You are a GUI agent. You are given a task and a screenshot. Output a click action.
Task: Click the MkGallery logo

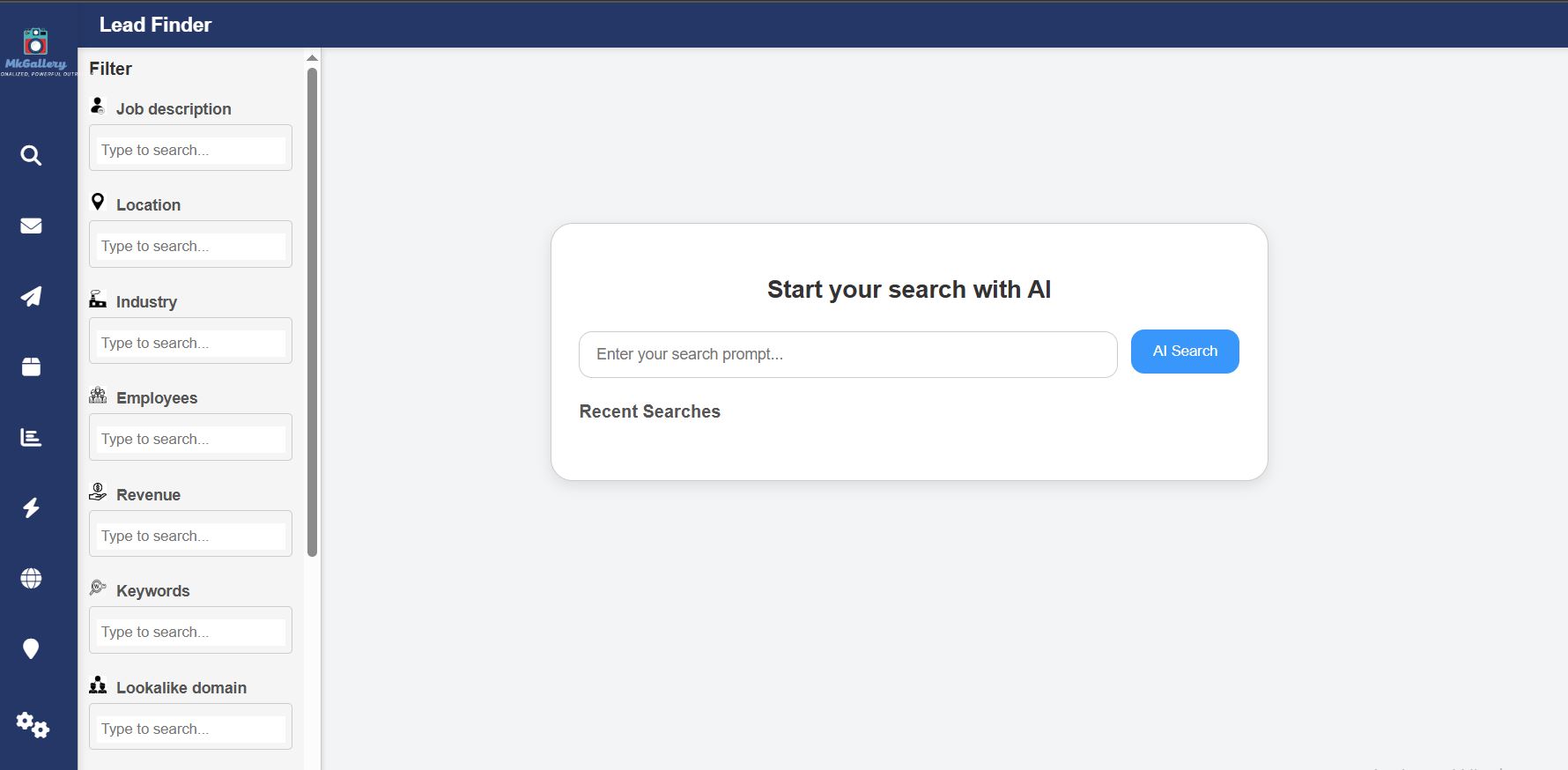click(x=35, y=48)
